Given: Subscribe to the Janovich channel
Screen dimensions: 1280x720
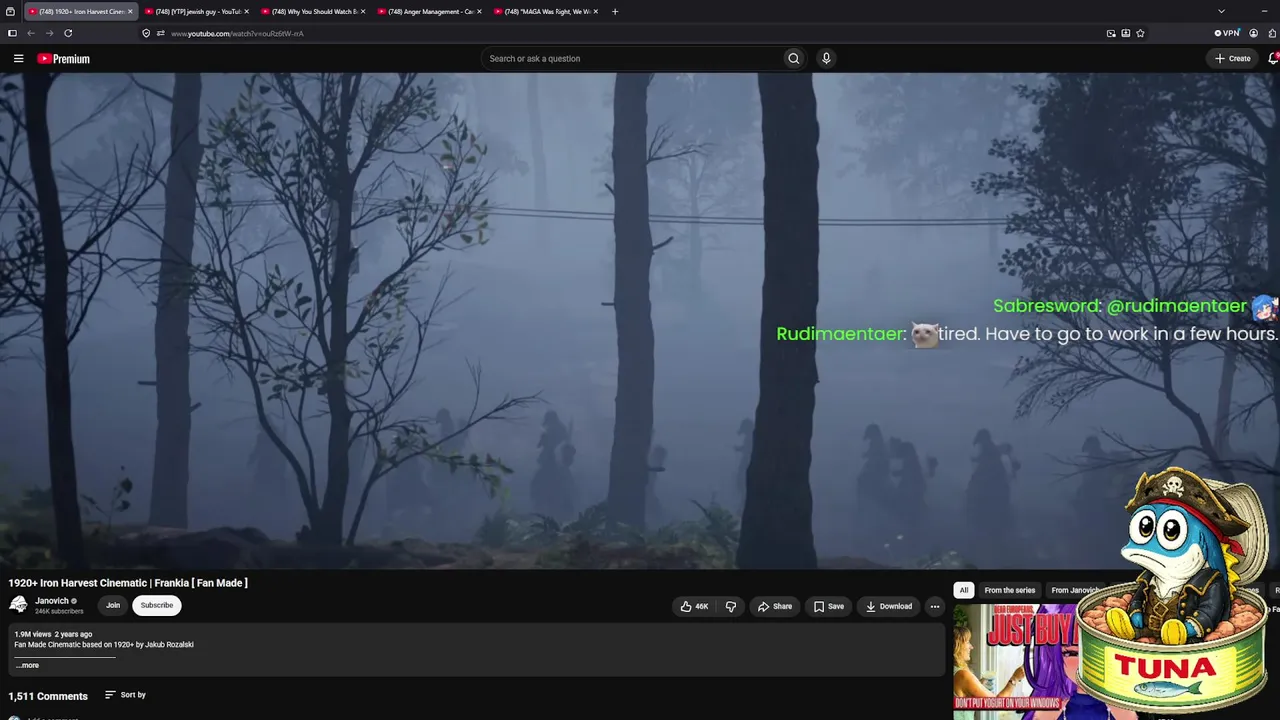Looking at the screenshot, I should click(x=157, y=605).
